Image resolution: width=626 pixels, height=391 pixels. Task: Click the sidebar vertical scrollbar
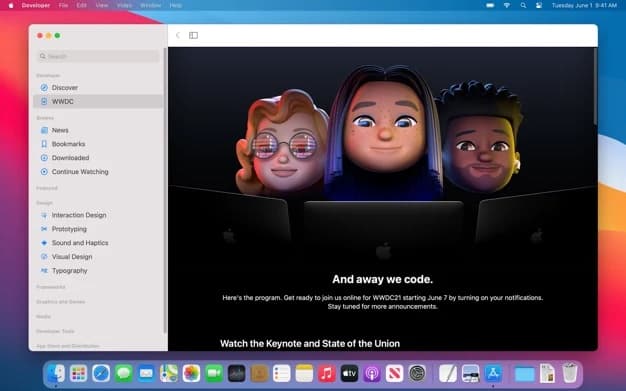(165, 191)
